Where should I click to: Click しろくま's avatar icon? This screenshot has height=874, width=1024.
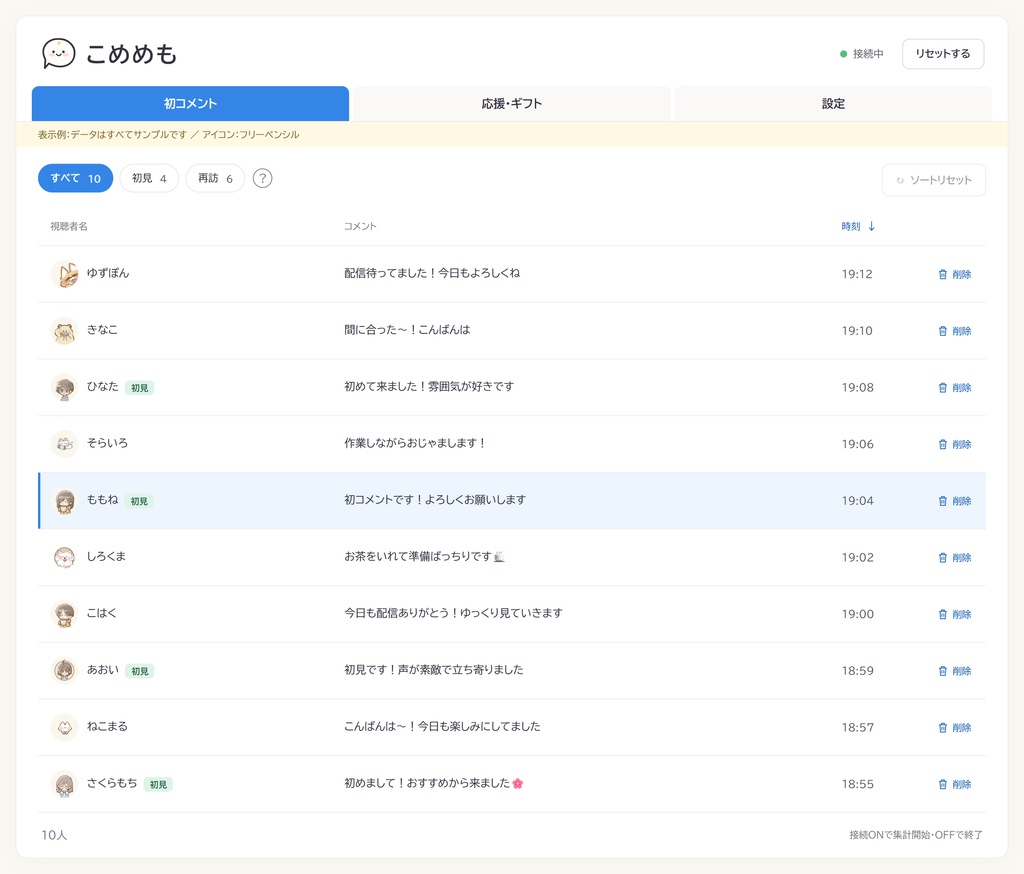(x=65, y=557)
